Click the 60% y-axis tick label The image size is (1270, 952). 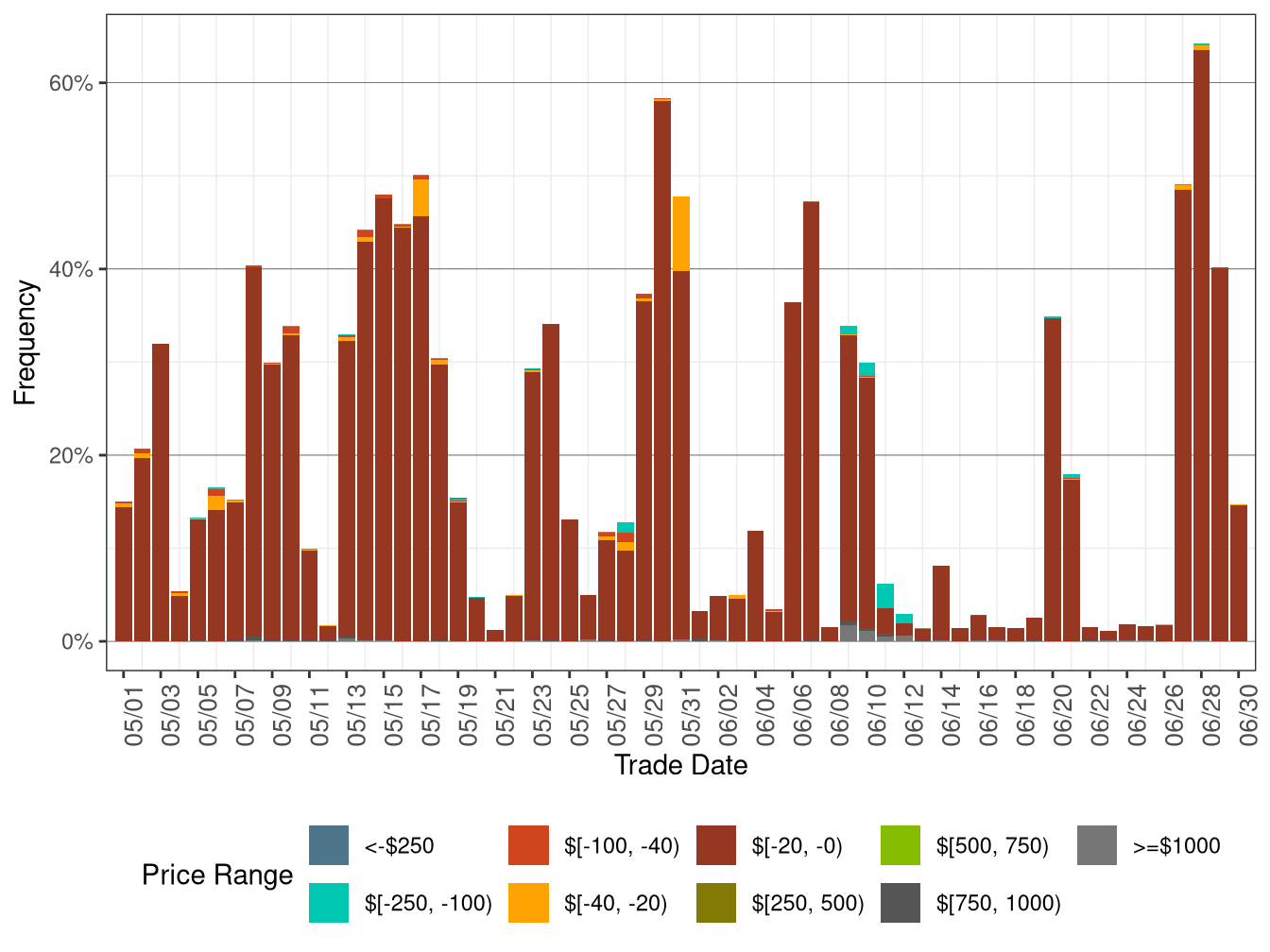click(x=72, y=83)
